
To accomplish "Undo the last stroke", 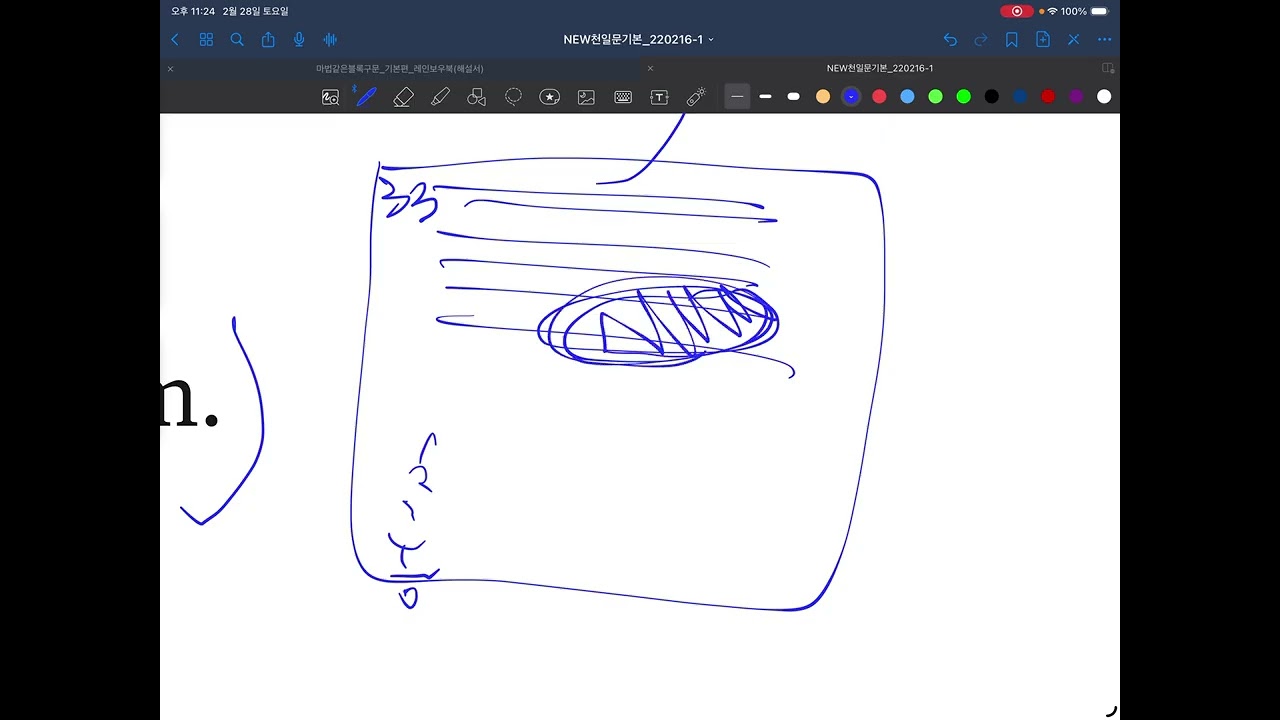I will pyautogui.click(x=950, y=40).
